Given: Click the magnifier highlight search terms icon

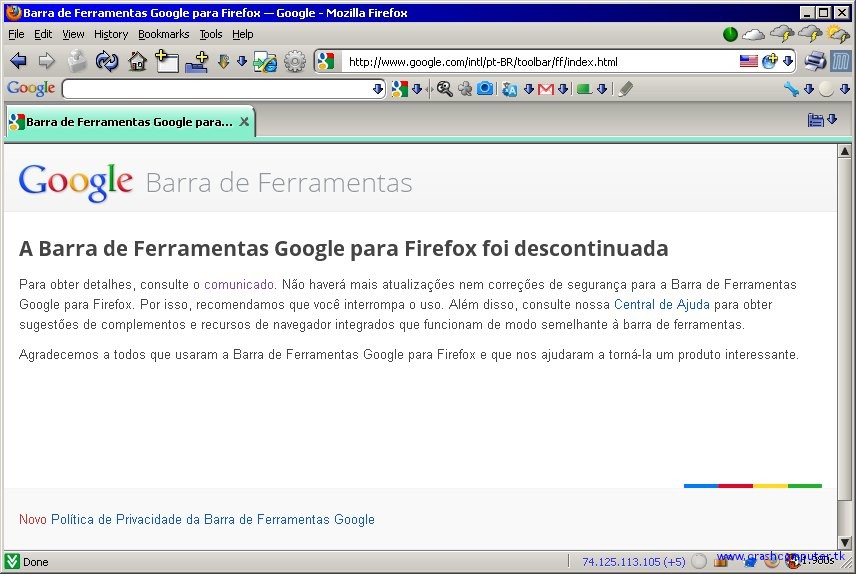Looking at the screenshot, I should (x=444, y=89).
